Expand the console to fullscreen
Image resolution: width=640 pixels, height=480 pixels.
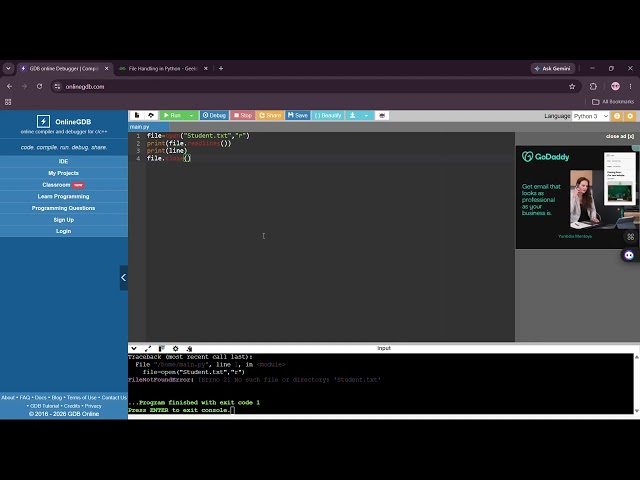pos(148,349)
